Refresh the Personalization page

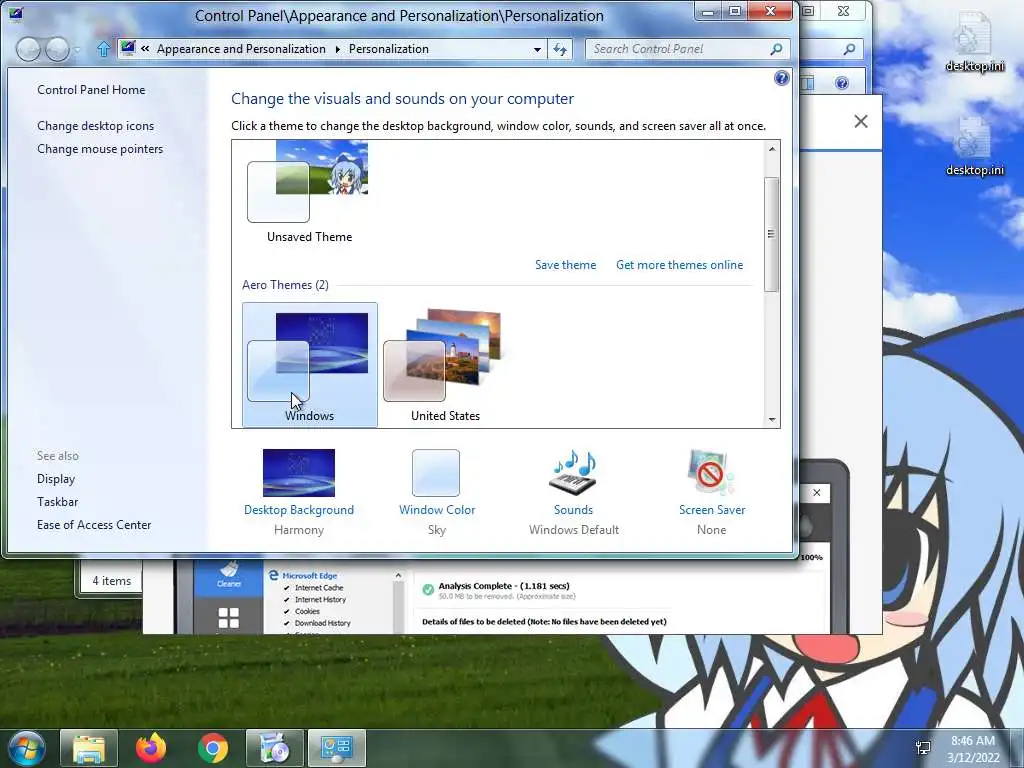click(x=560, y=49)
